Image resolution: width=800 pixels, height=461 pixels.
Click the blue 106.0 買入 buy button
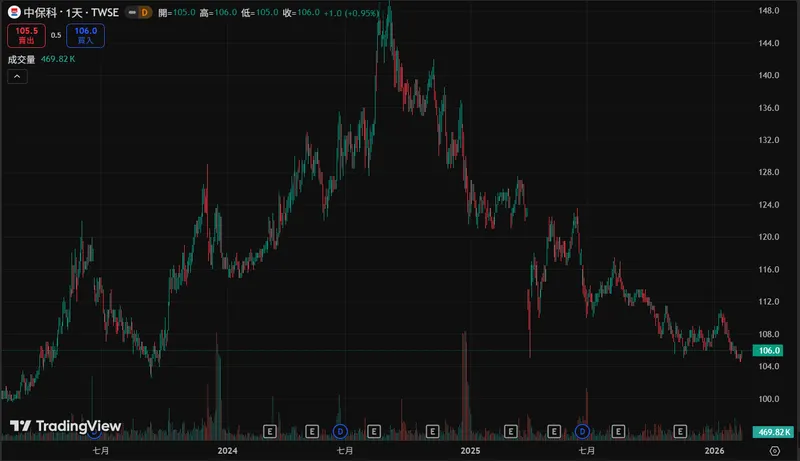pyautogui.click(x=86, y=36)
